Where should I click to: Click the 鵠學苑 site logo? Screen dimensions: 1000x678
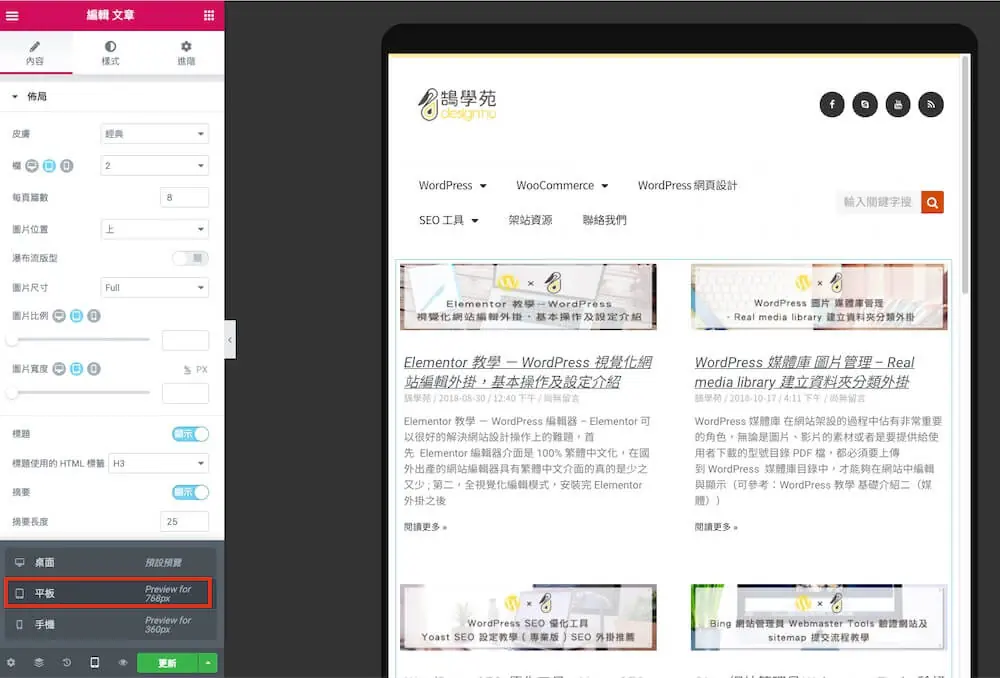pyautogui.click(x=457, y=105)
